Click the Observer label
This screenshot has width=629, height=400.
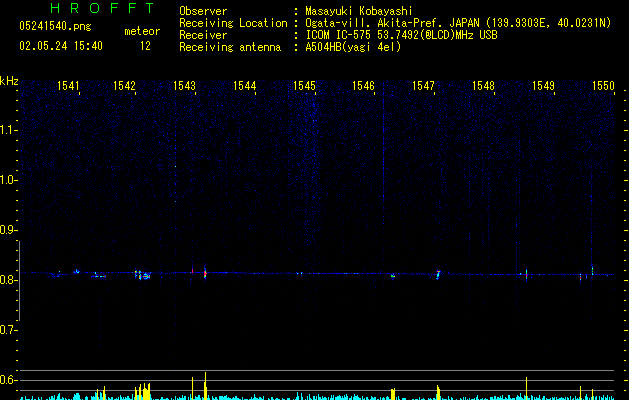click(x=203, y=11)
